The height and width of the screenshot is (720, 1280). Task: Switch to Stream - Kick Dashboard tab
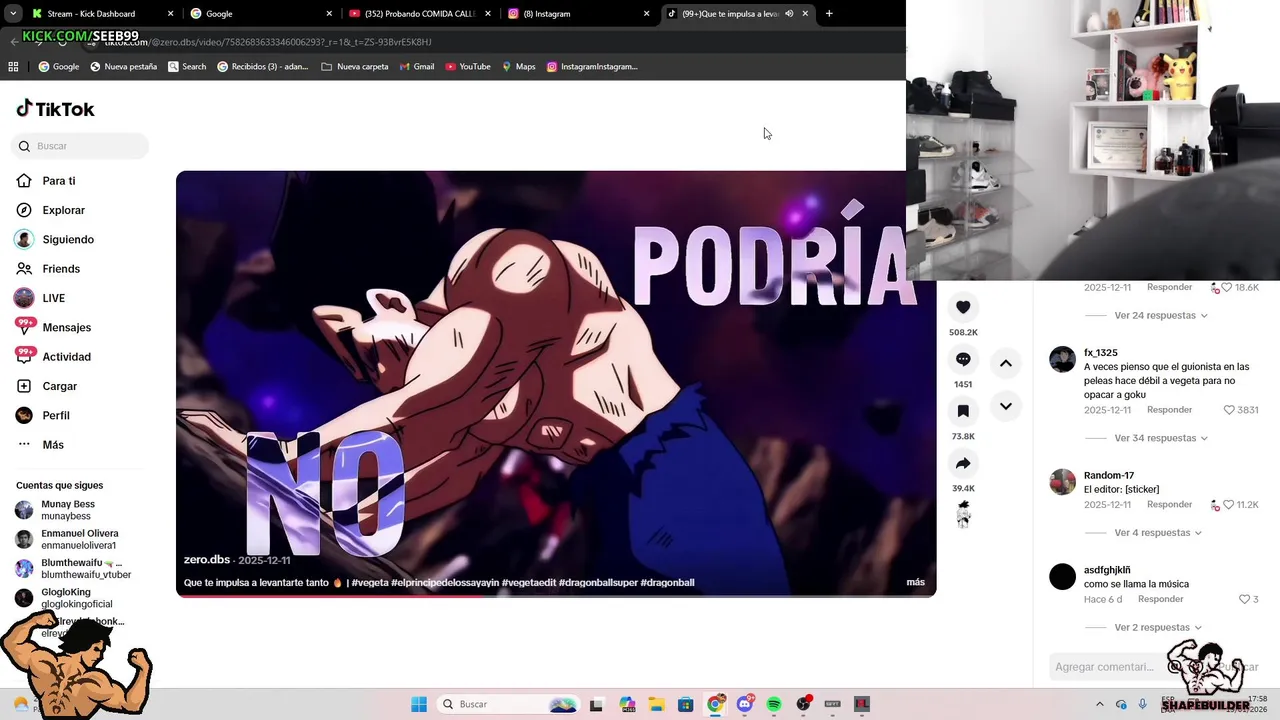coord(103,14)
